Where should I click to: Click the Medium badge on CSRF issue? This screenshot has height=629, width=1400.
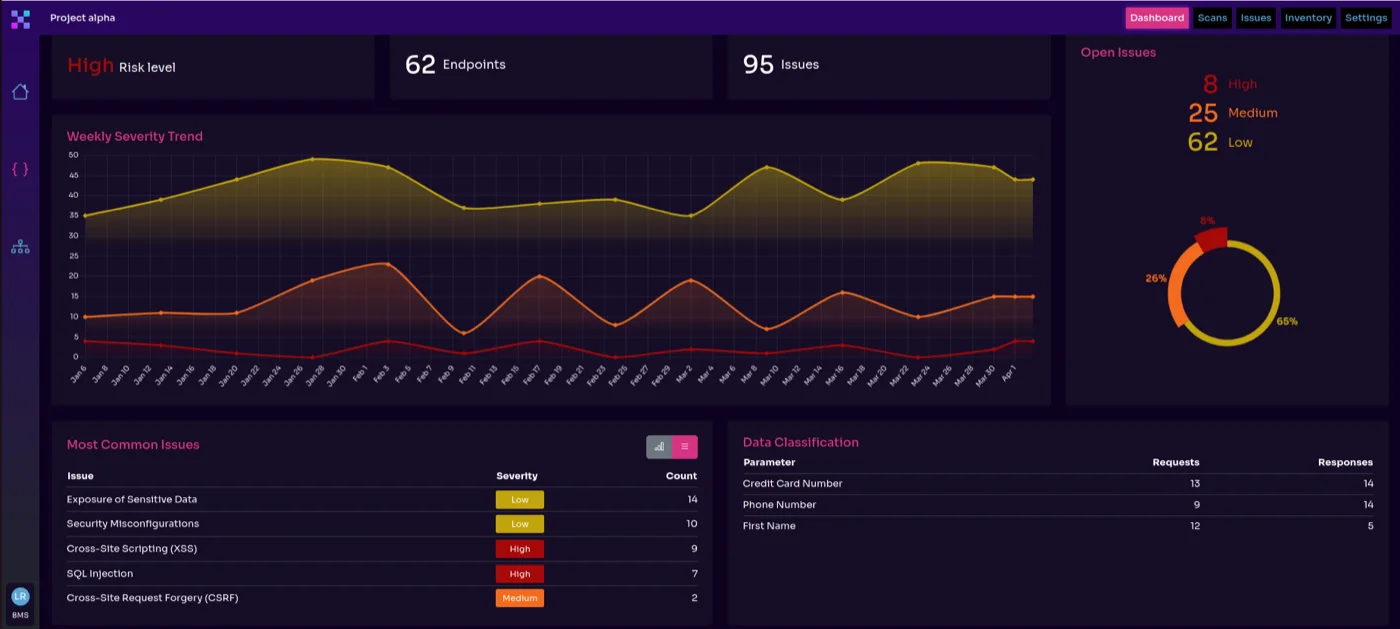coord(519,597)
